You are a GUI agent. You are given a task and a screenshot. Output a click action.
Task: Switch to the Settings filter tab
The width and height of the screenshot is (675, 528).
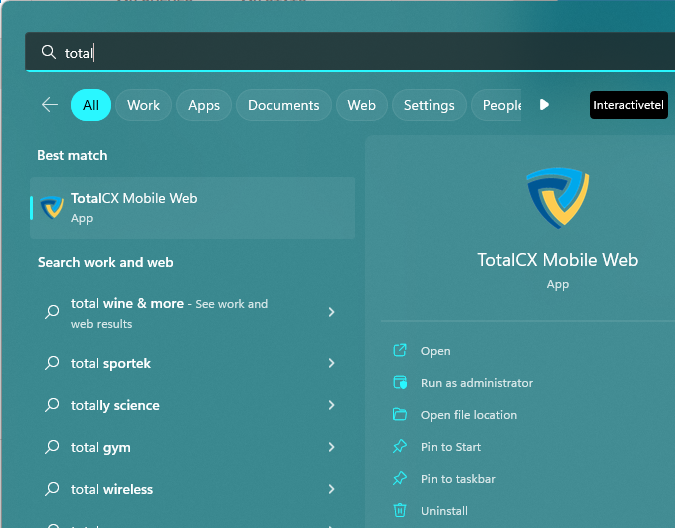[429, 105]
